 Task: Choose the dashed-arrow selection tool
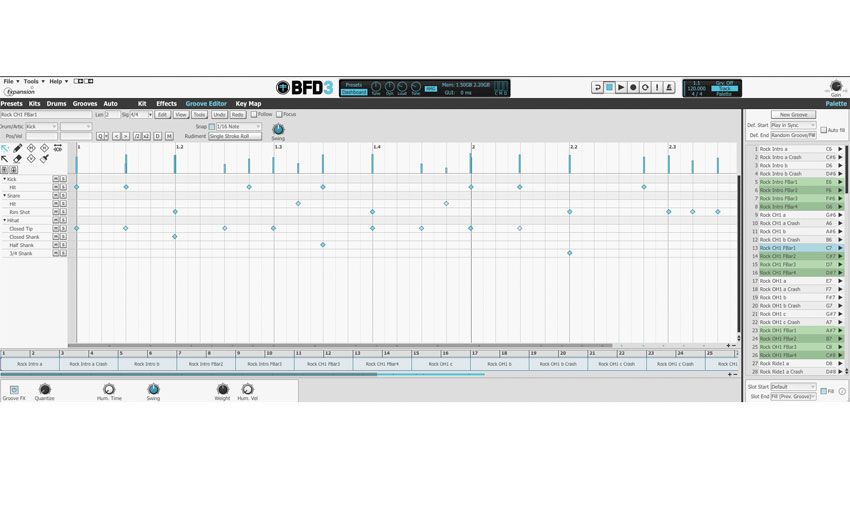coord(5,148)
